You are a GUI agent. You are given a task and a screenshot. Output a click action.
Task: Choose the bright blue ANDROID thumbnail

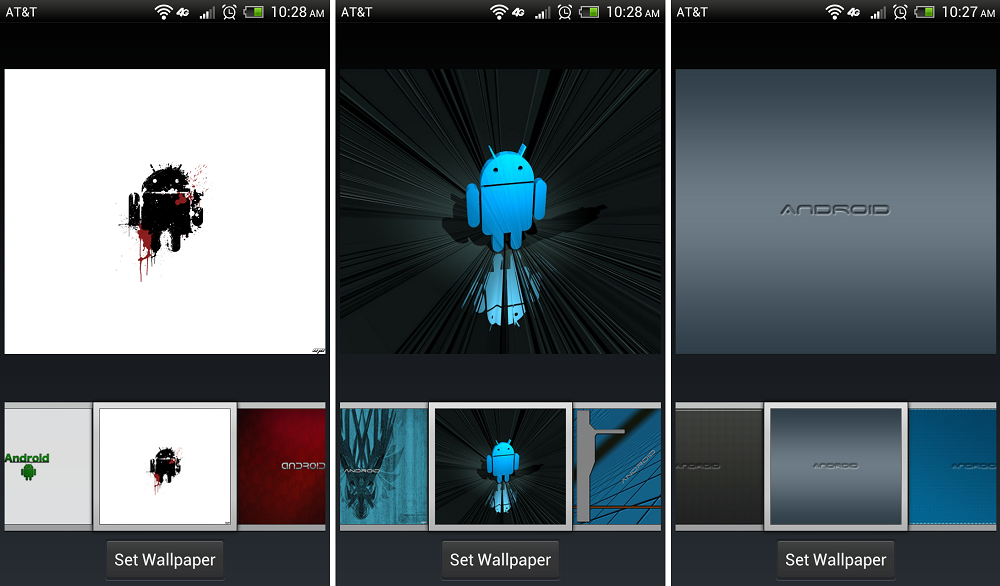[x=953, y=465]
